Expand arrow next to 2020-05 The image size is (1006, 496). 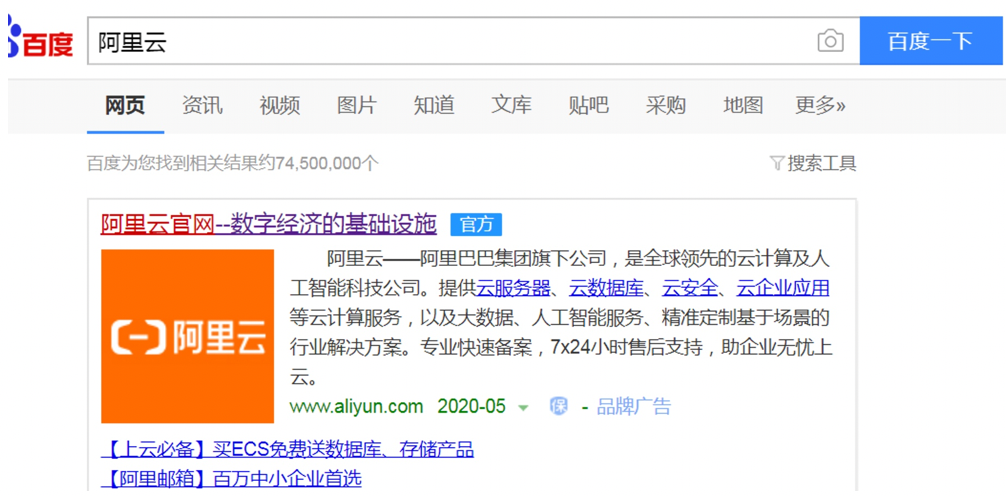(524, 407)
